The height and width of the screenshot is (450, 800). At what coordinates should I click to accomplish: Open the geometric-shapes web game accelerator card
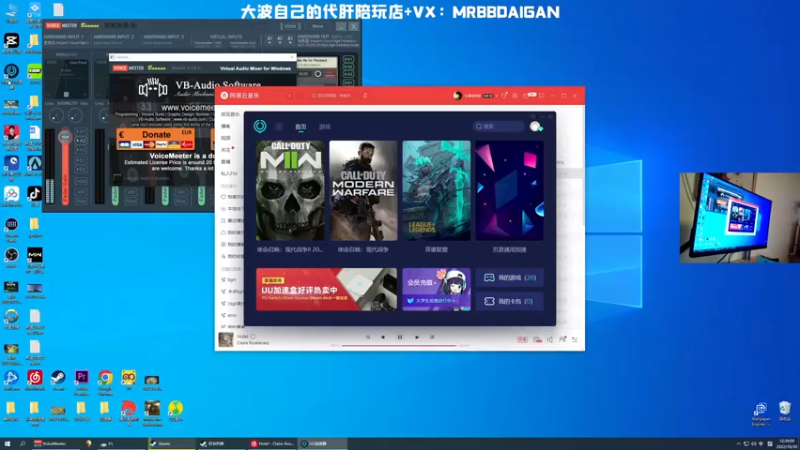509,190
